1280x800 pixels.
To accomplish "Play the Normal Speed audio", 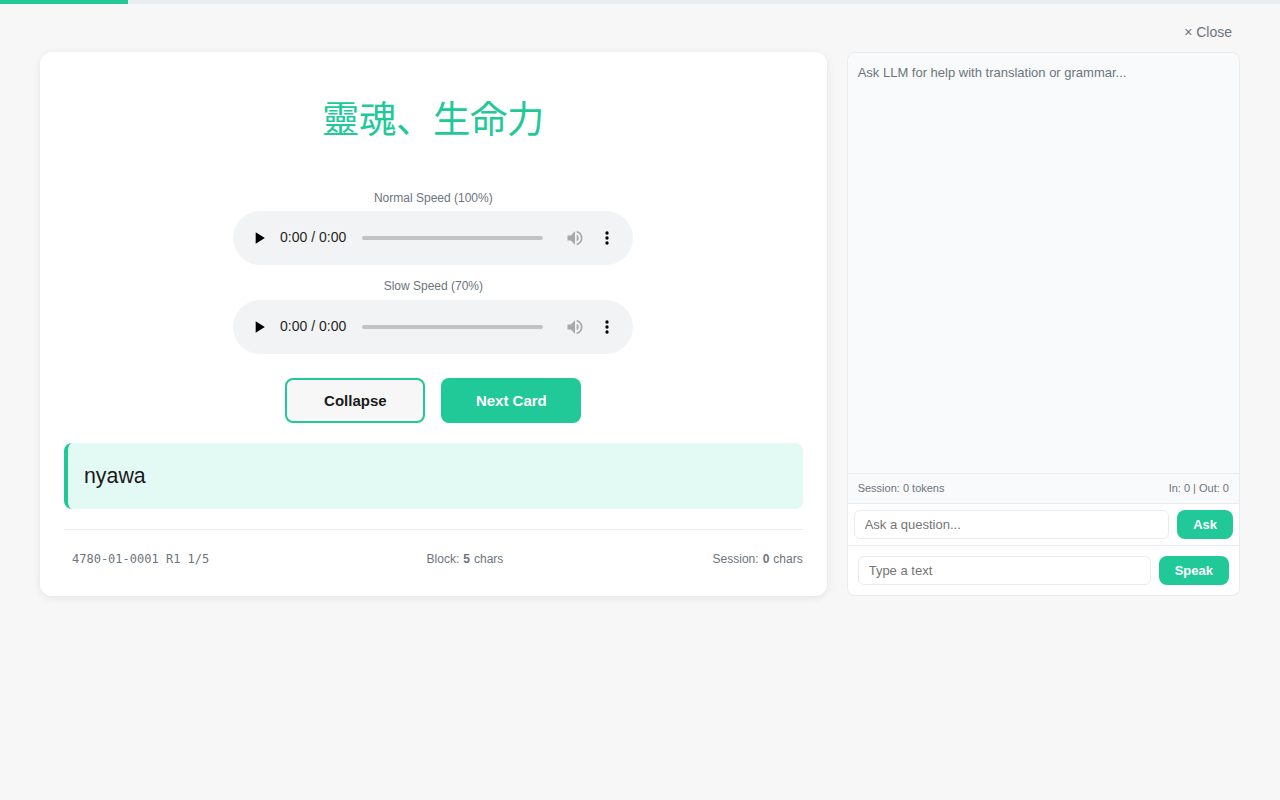I will point(260,238).
